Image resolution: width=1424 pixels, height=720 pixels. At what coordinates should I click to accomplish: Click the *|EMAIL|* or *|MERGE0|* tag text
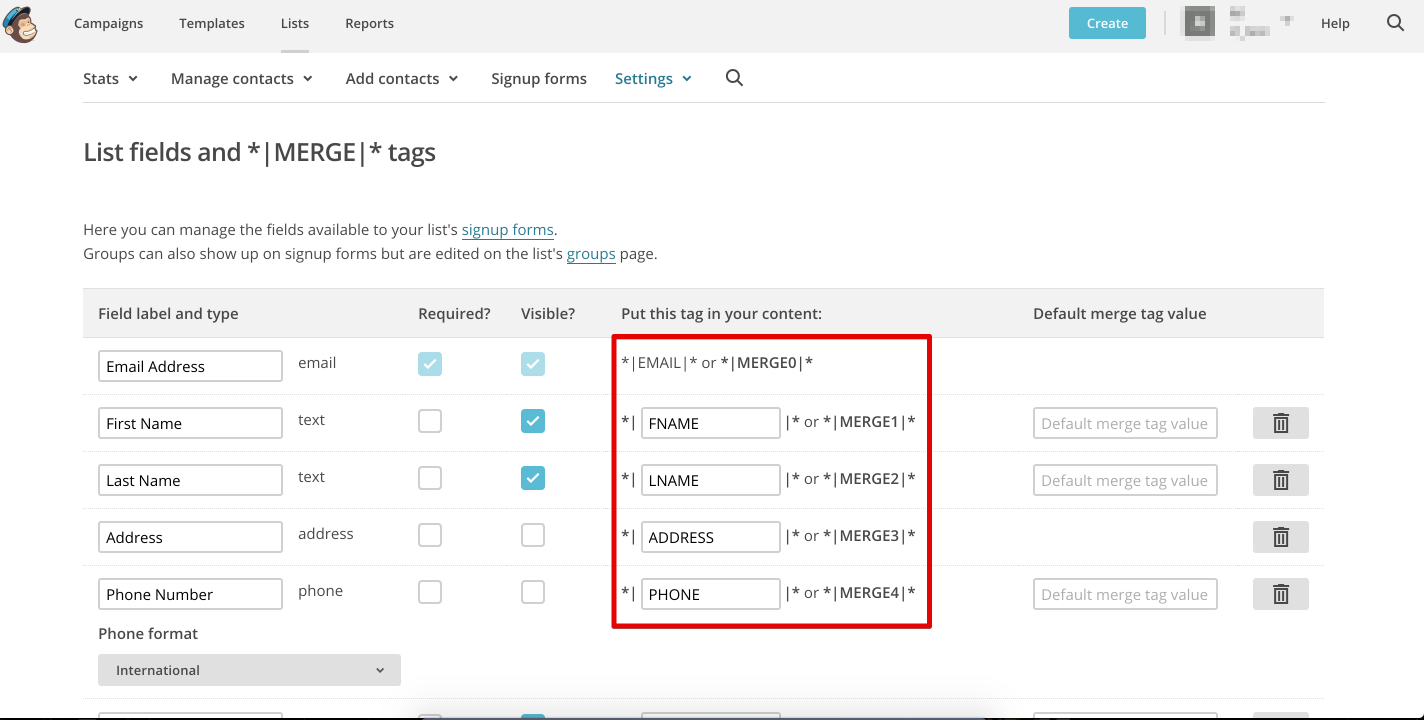(717, 363)
